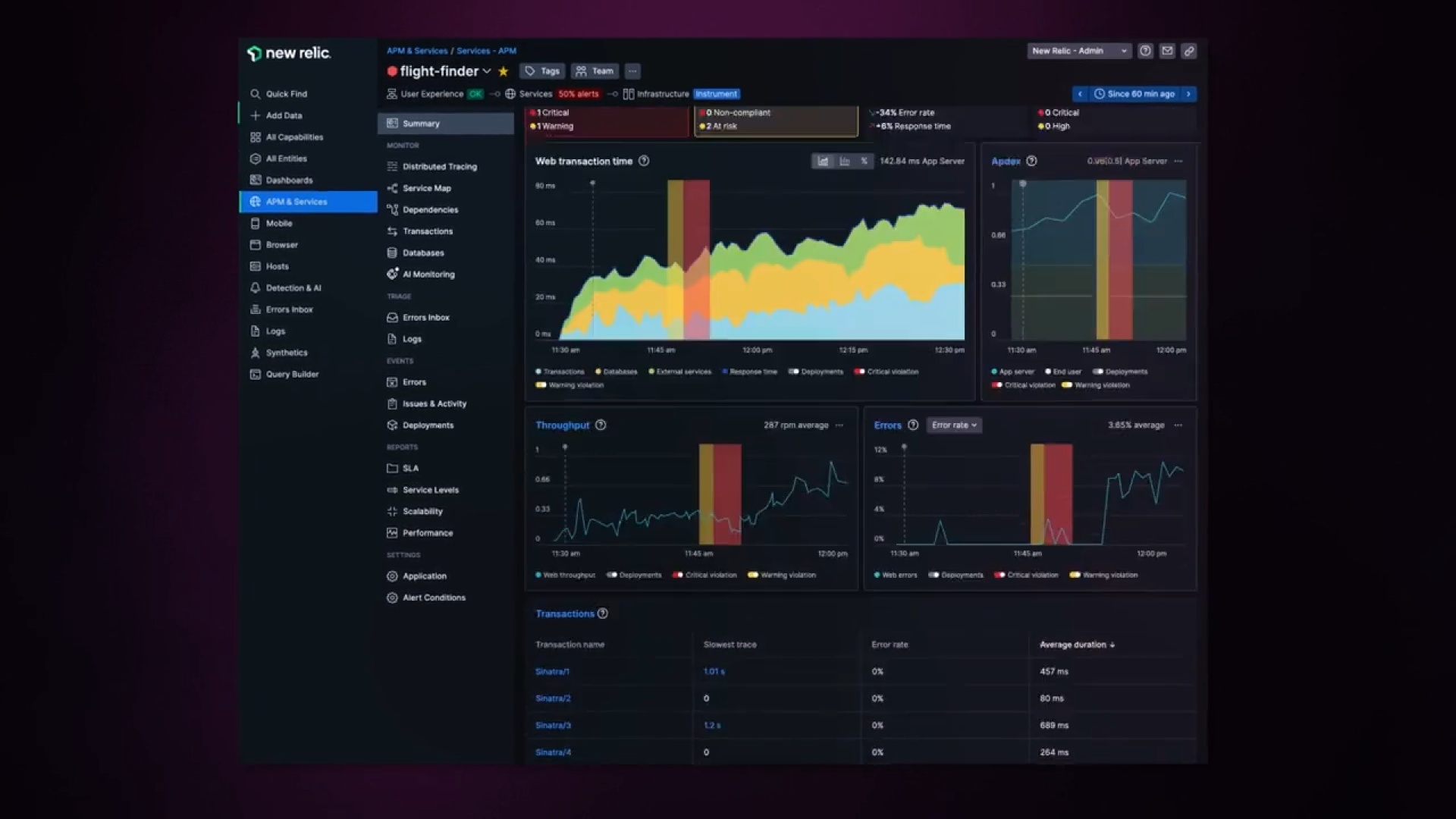Toggle Critical violation legend in Throughput chart
Image resolution: width=1456 pixels, height=819 pixels.
704,575
